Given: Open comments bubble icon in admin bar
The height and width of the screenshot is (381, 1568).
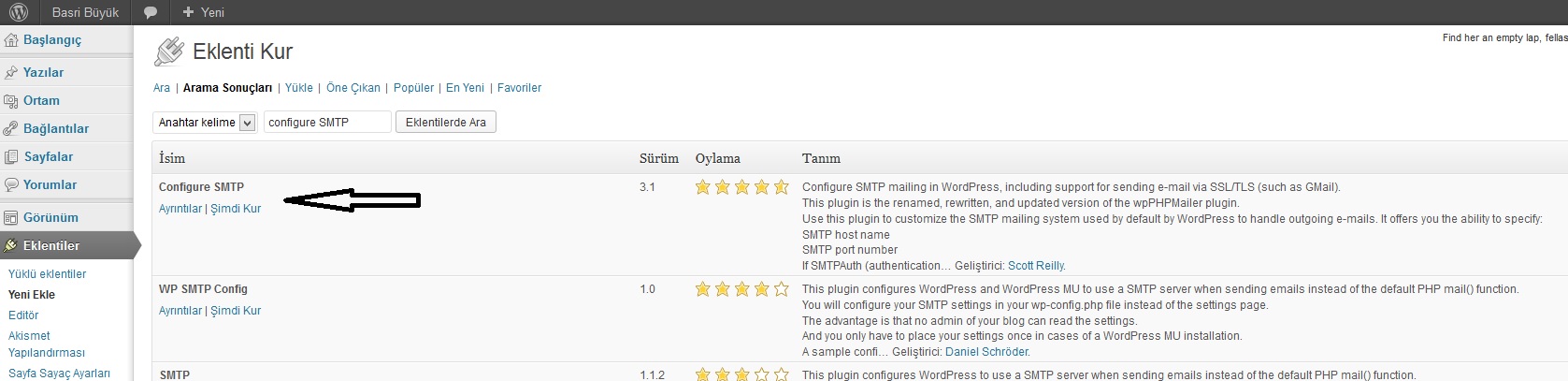Looking at the screenshot, I should [151, 12].
